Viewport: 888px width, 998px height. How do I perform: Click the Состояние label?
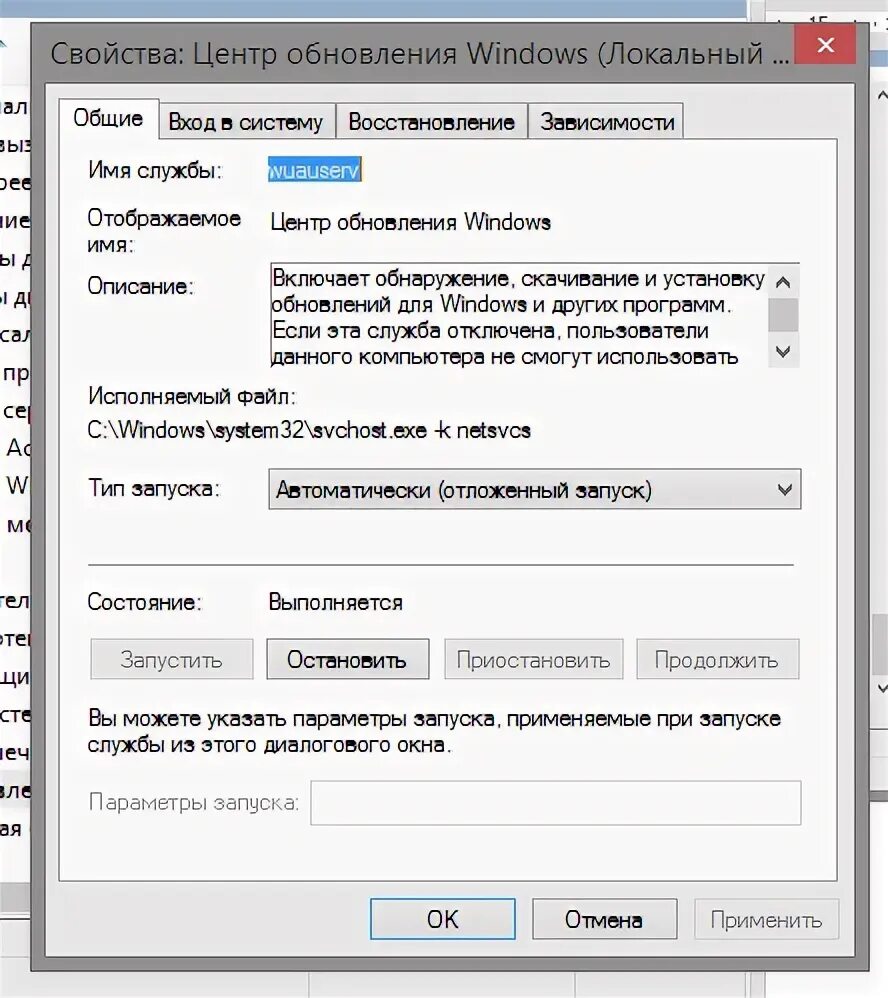[x=144, y=602]
